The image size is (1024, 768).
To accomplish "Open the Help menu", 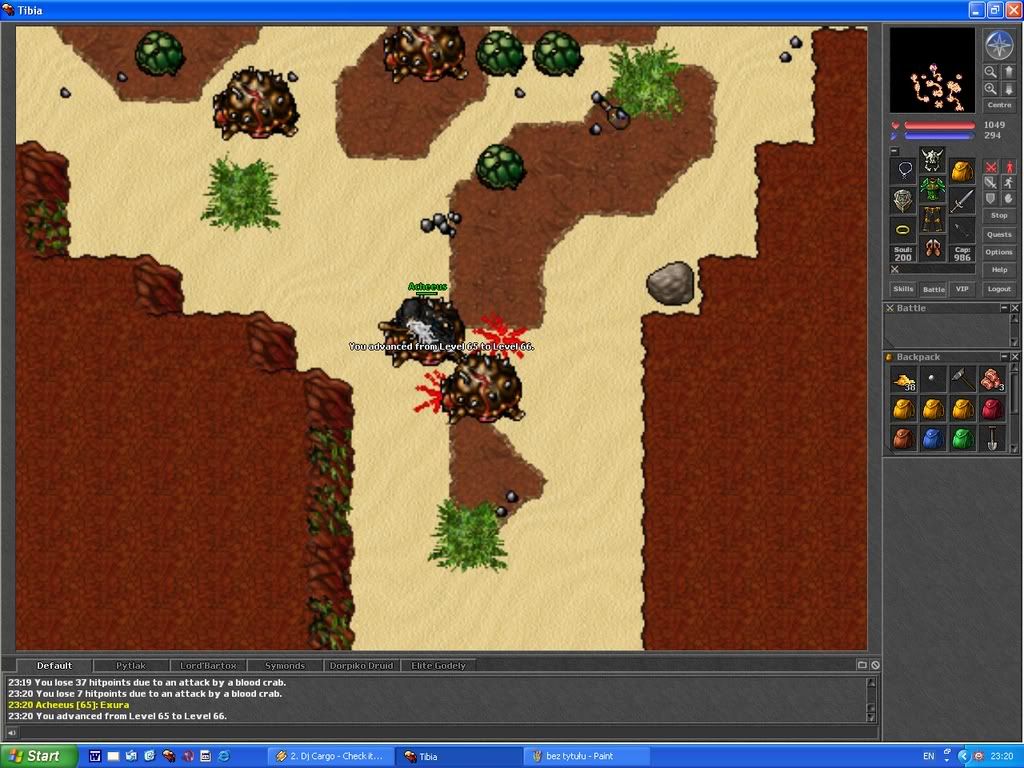I will click(999, 270).
